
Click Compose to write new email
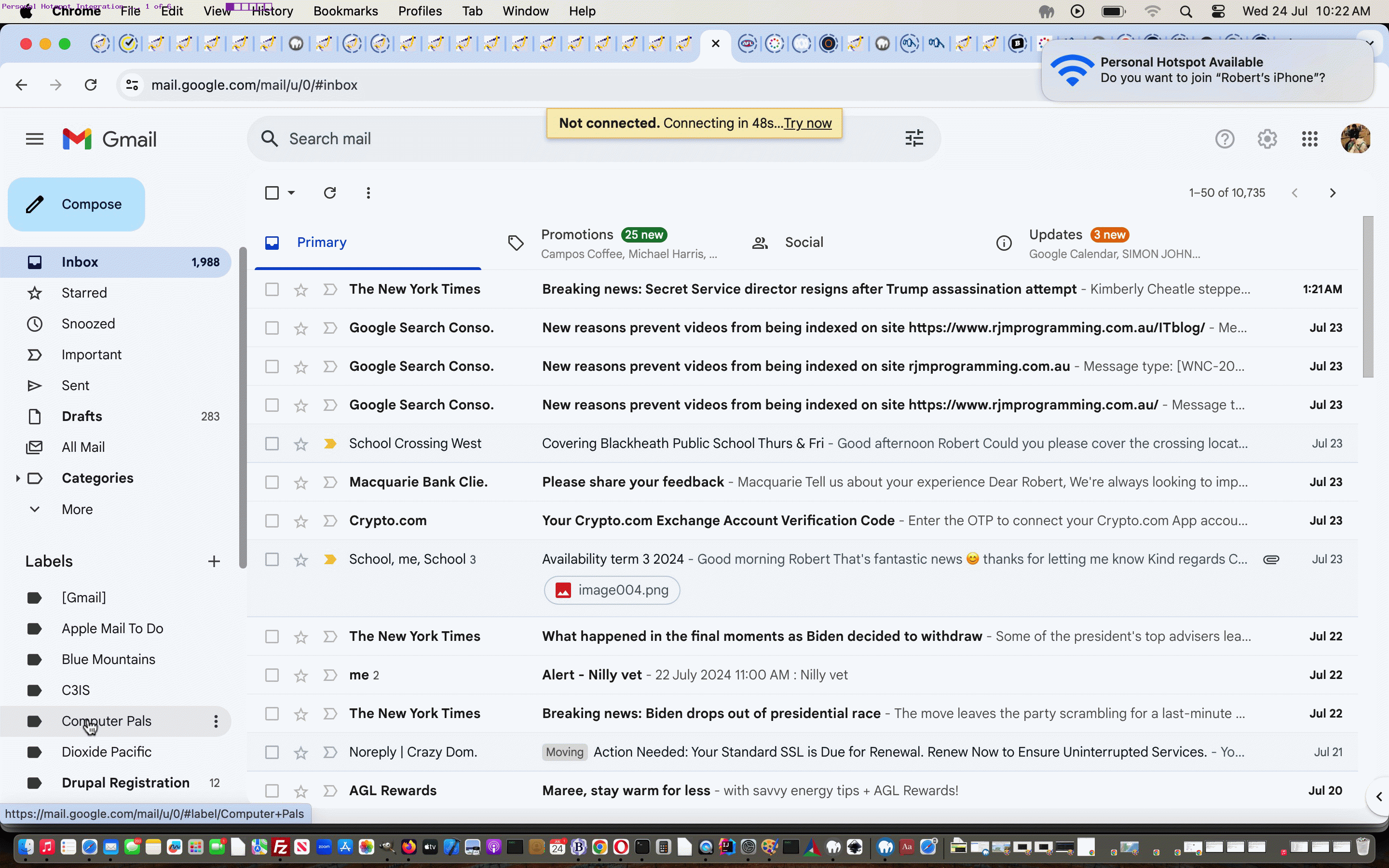click(76, 204)
